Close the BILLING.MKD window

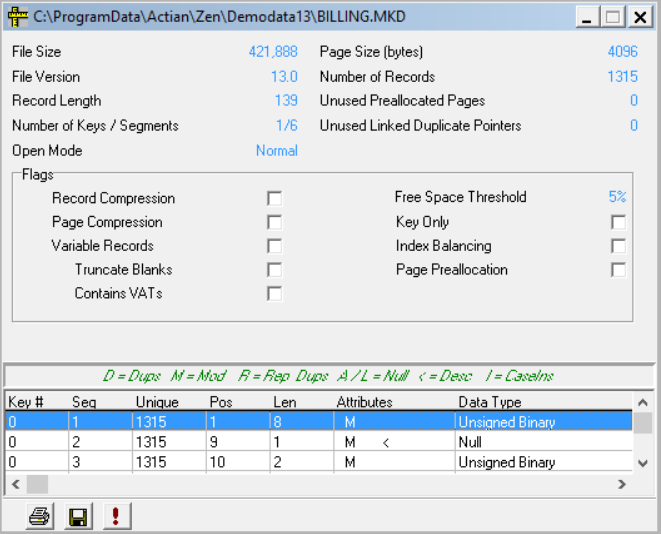tap(640, 17)
